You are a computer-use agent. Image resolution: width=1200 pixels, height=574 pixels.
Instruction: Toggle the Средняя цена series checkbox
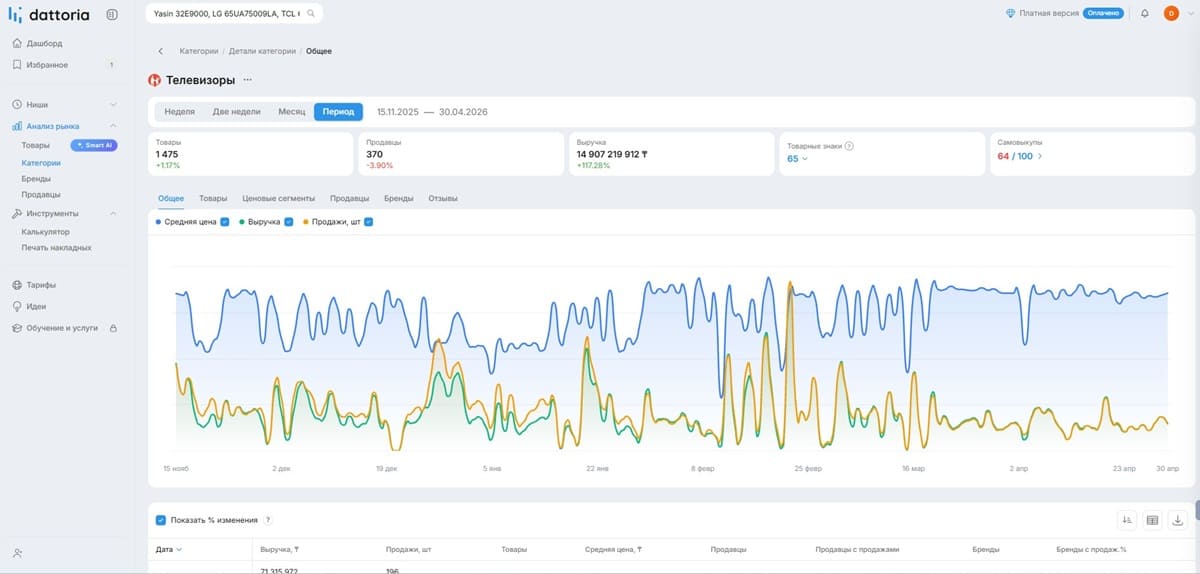click(x=225, y=222)
